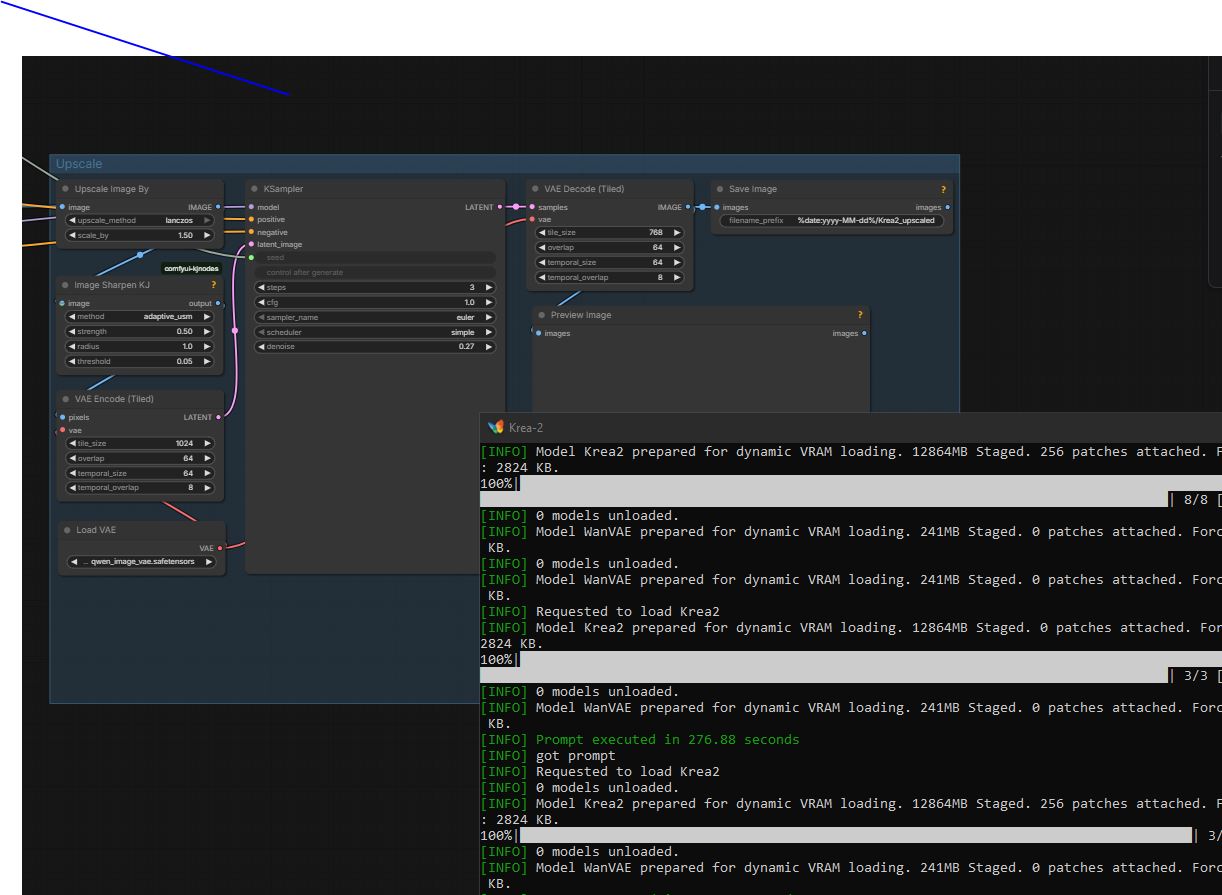Click the scale_by value 1.50
Screen dimensions: 1222x895
pyautogui.click(x=185, y=235)
